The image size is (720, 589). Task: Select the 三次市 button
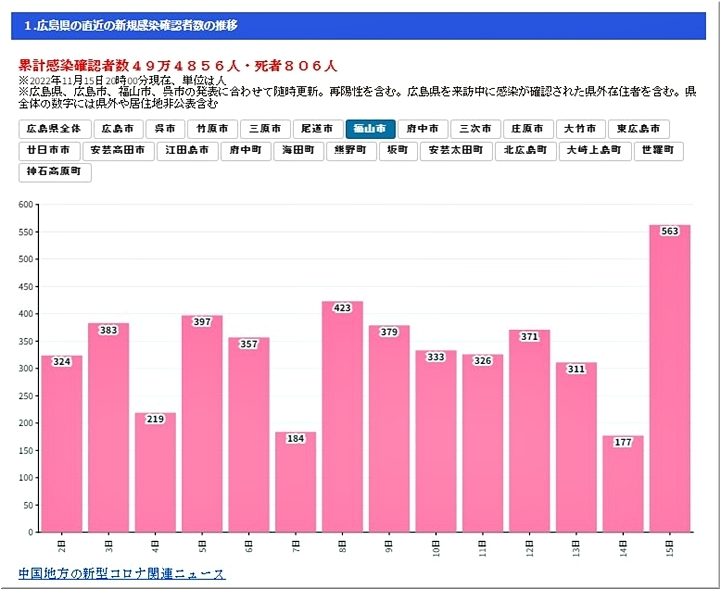(475, 129)
